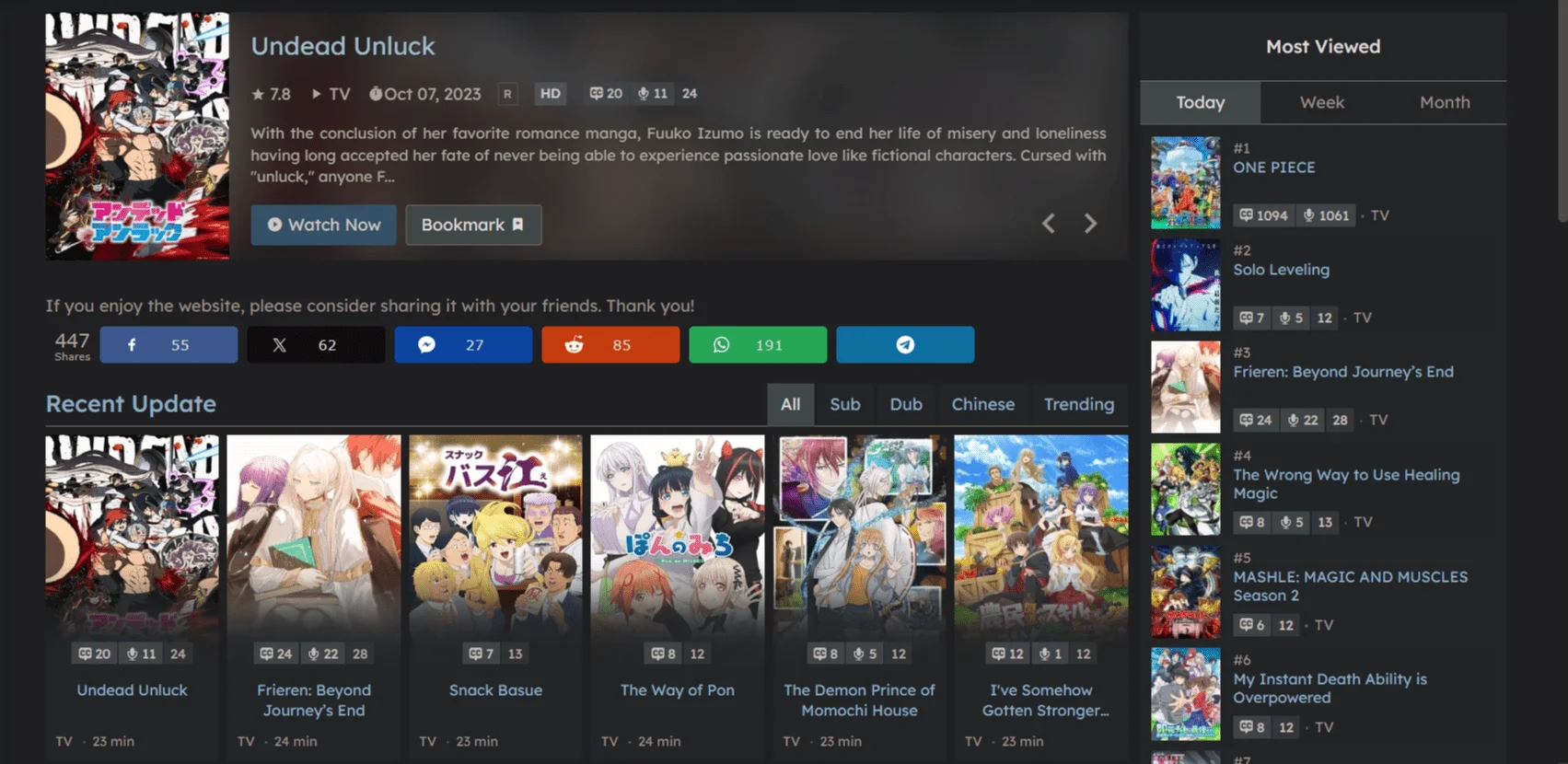Click Solo Leveling thumbnail in Most Viewed

tap(1185, 285)
